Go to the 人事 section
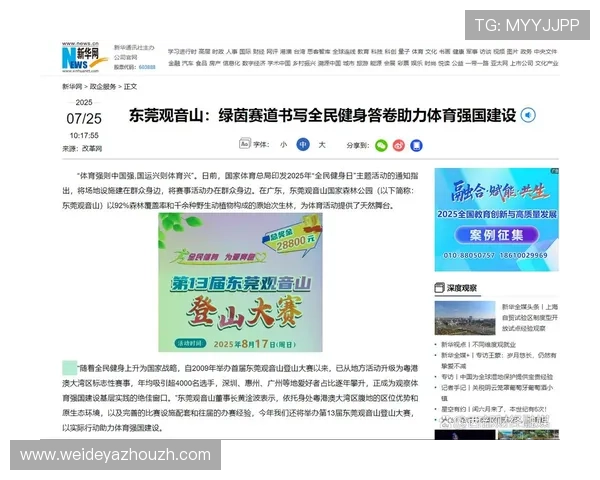The width and height of the screenshot is (600, 480). 232,52
